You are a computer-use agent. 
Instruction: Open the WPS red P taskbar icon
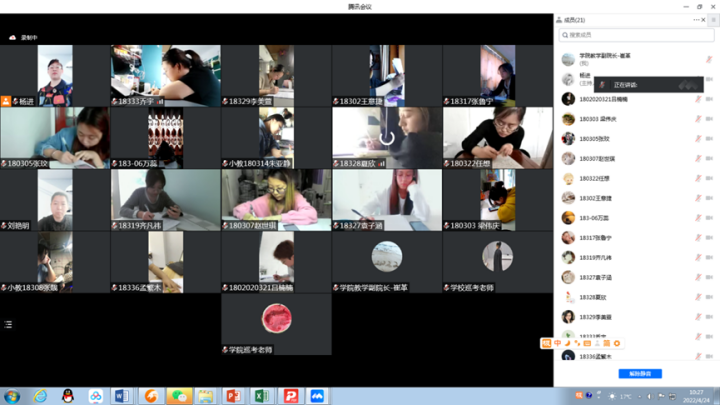(290, 396)
